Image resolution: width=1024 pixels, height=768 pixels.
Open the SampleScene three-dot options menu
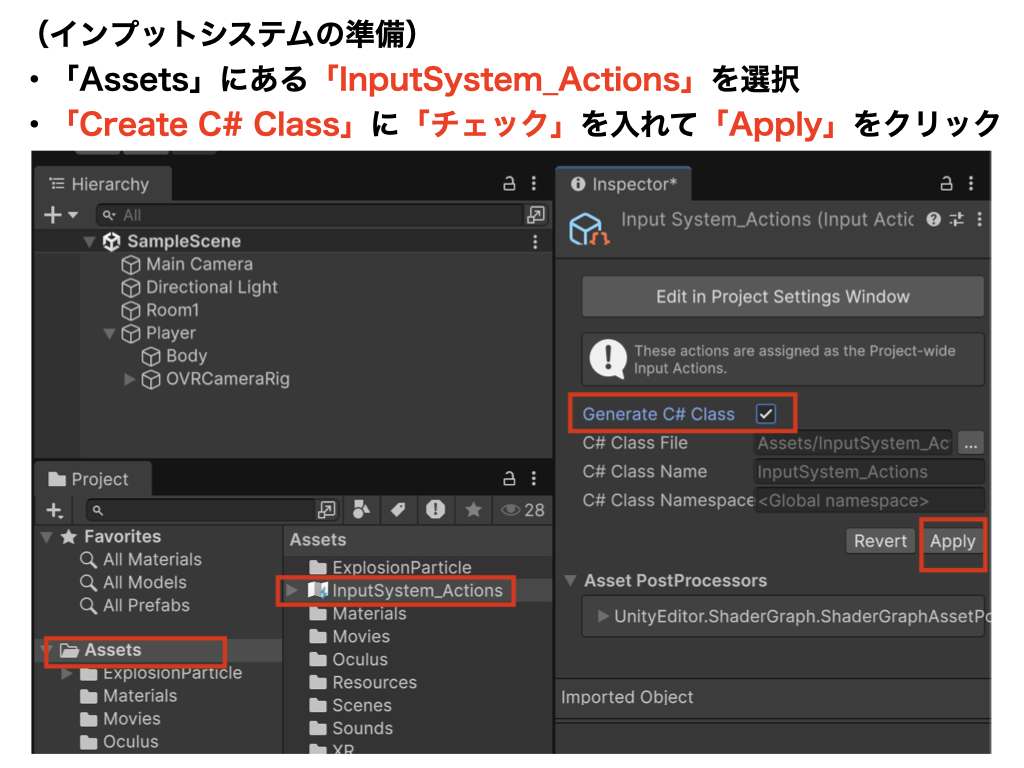(536, 242)
